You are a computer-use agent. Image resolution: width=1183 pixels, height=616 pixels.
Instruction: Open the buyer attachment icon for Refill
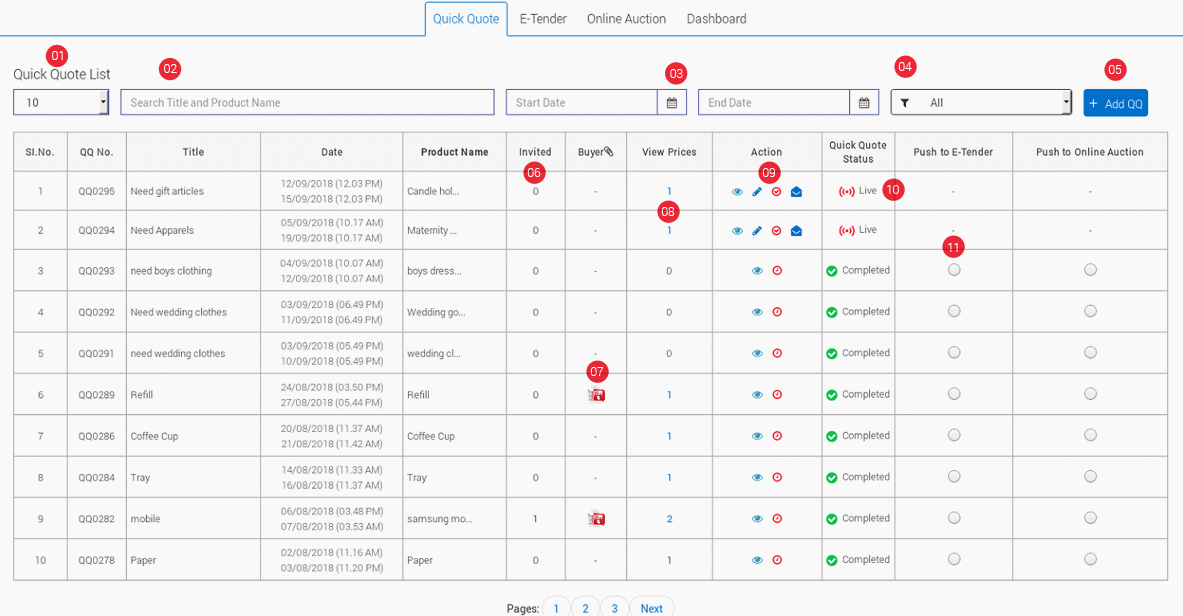[x=596, y=395]
